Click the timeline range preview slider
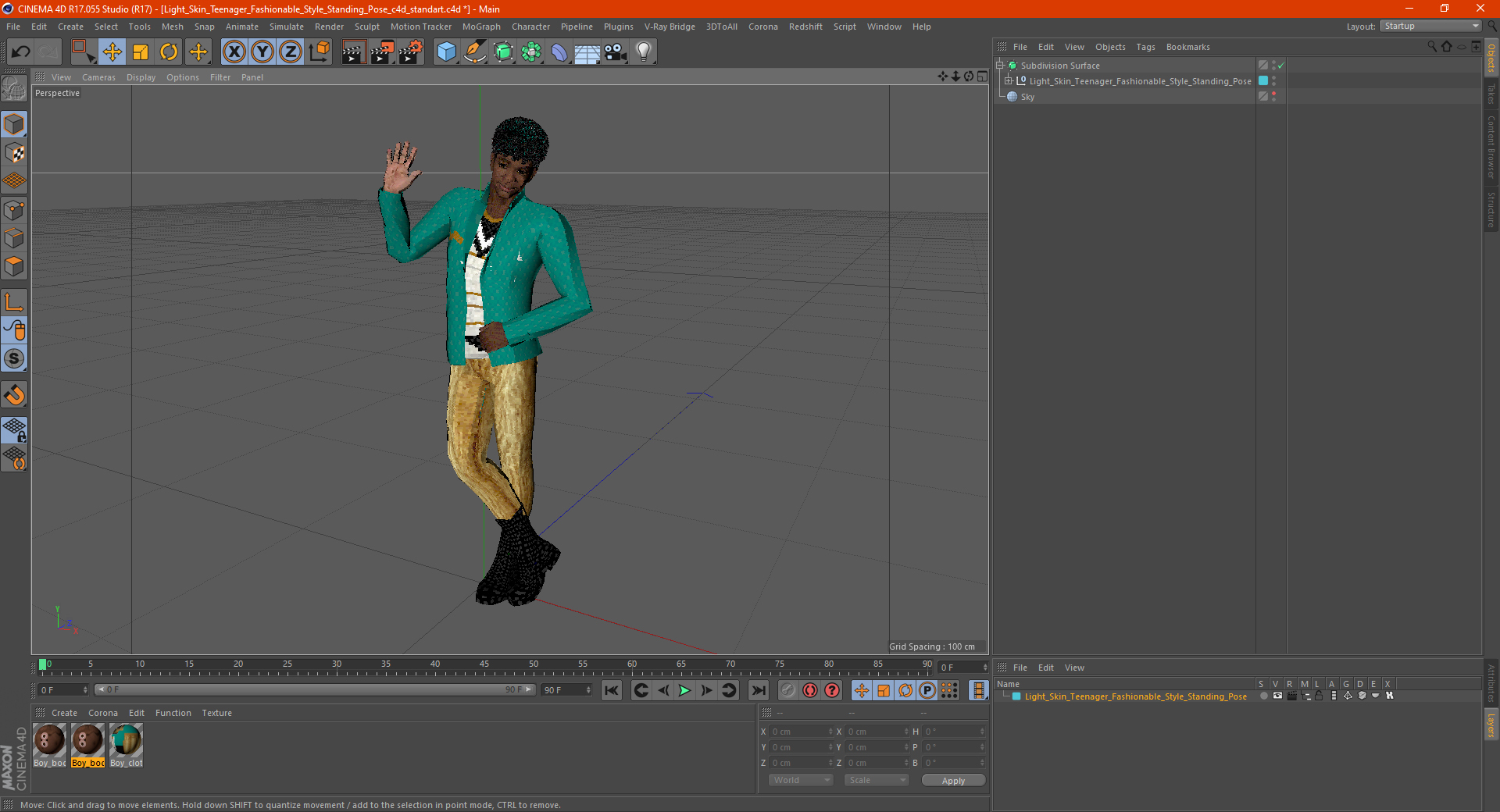This screenshot has height=812, width=1500. (x=315, y=689)
